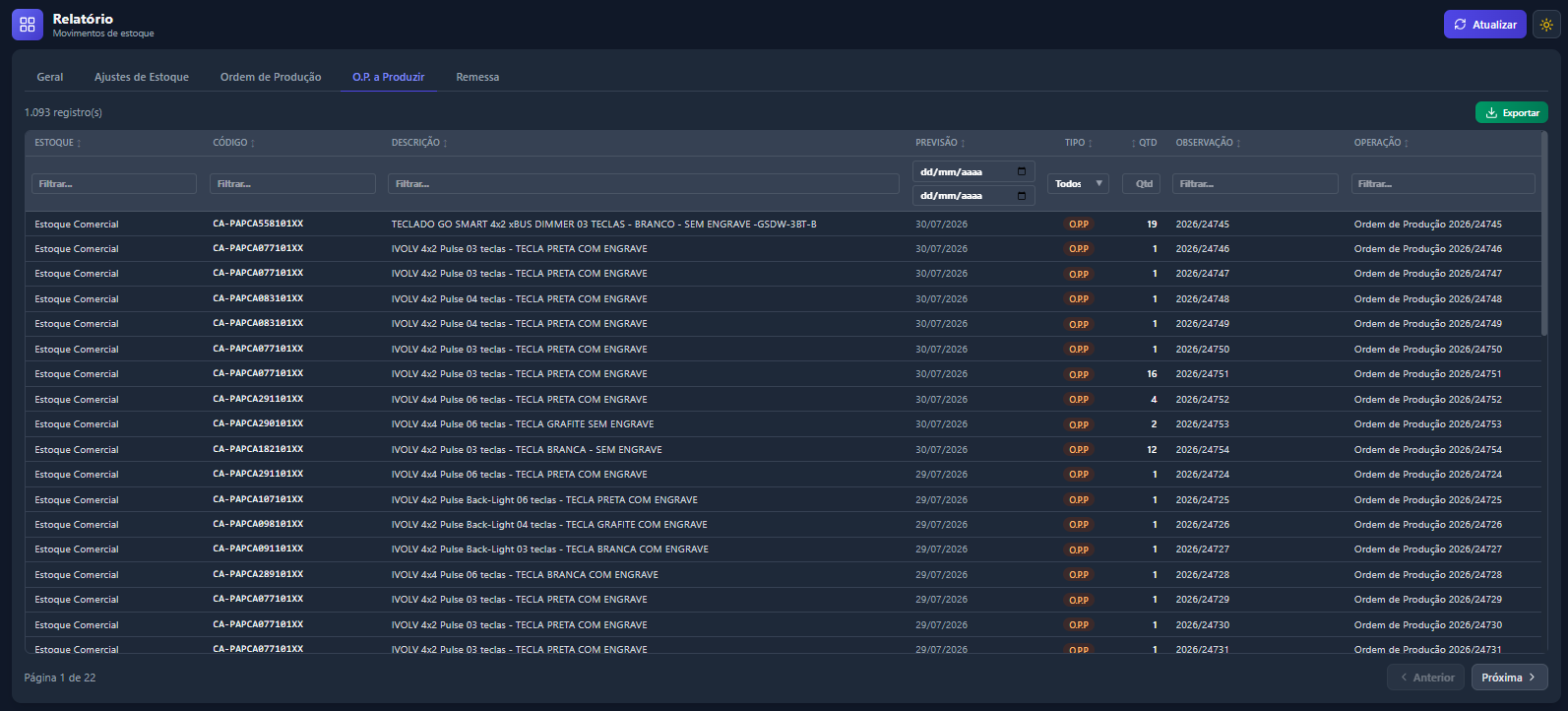
Task: Sort by the CÓDIGO column arrows
Action: coord(253,144)
